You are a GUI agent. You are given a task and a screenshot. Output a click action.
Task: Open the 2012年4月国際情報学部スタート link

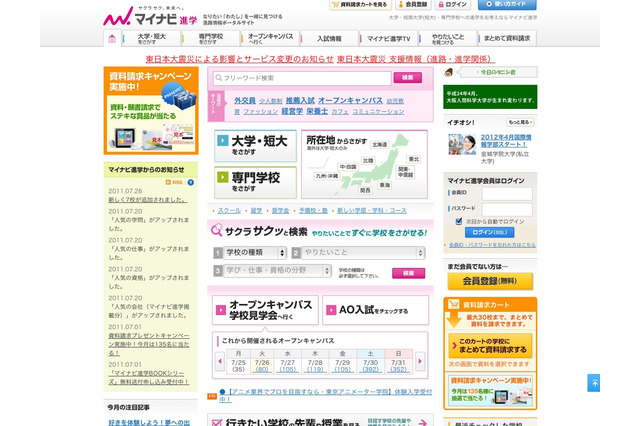click(x=506, y=141)
